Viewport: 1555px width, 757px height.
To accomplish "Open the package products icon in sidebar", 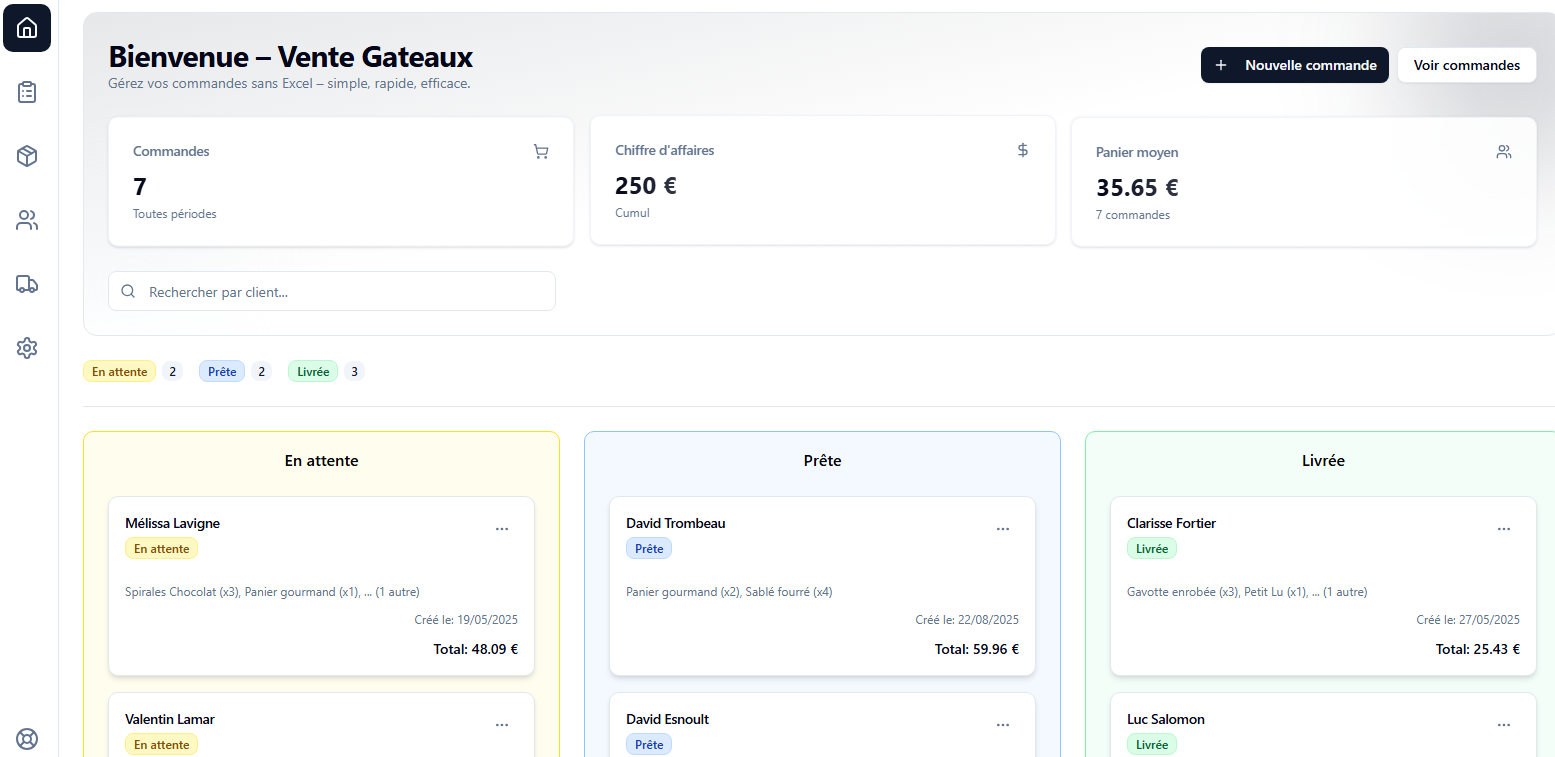I will pos(26,156).
